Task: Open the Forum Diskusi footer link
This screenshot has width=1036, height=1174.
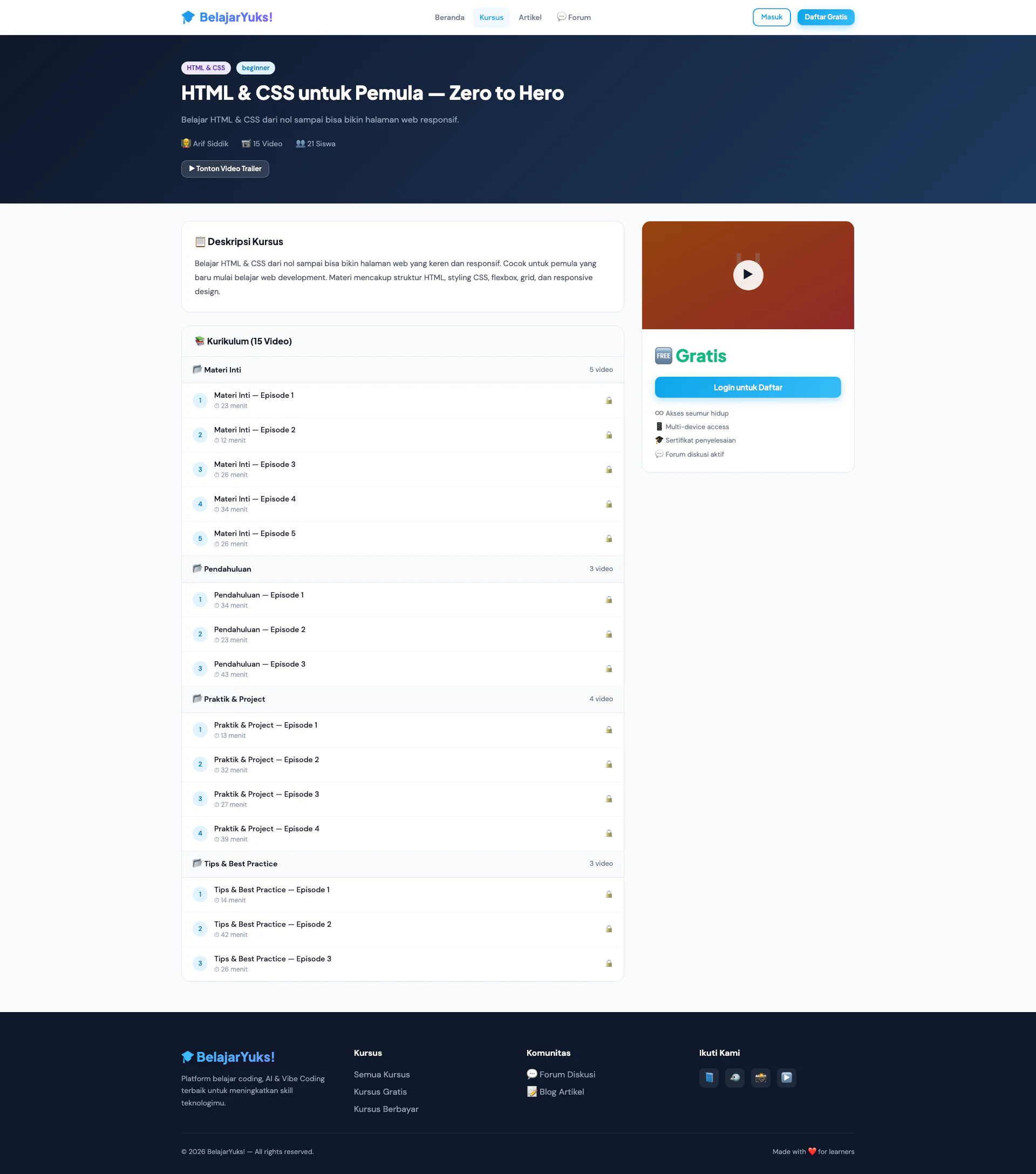Action: [x=561, y=1074]
